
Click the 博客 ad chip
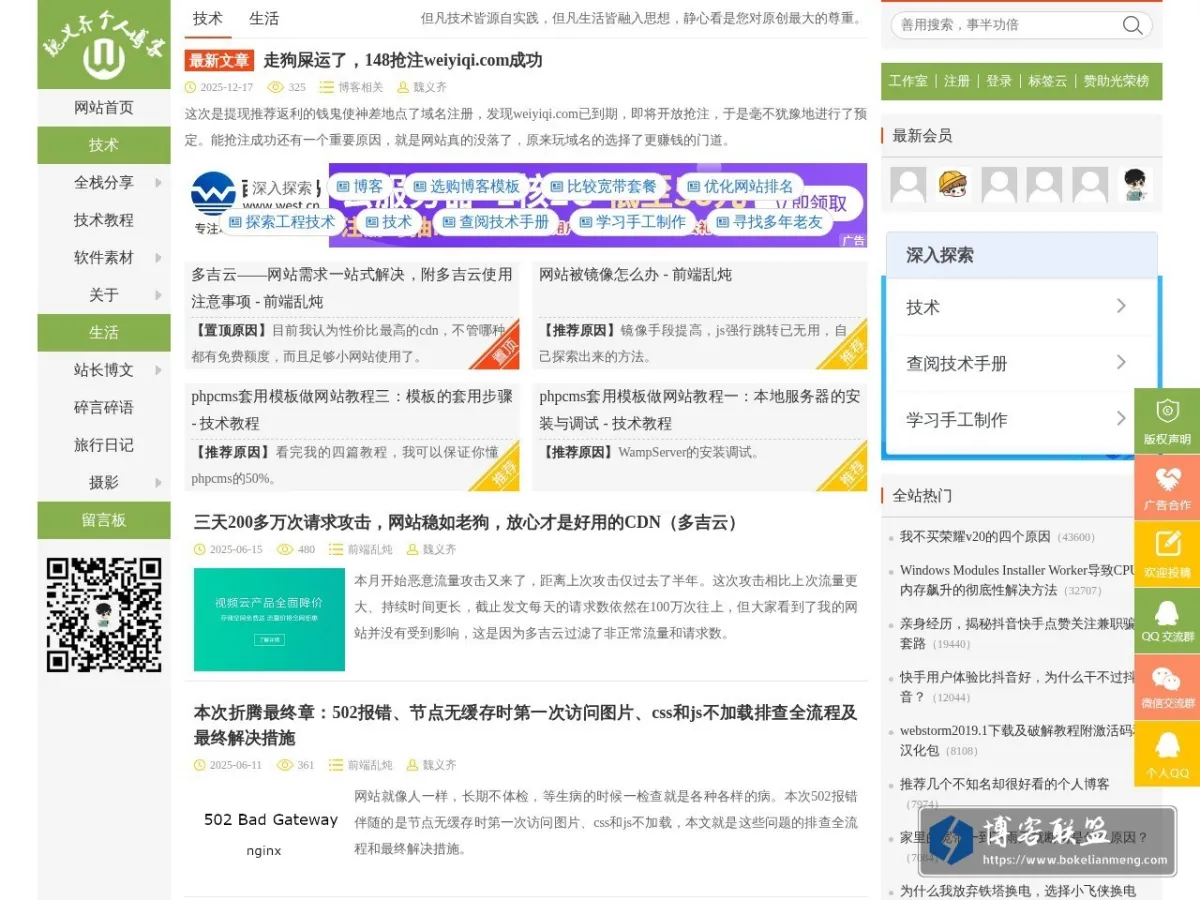point(359,186)
